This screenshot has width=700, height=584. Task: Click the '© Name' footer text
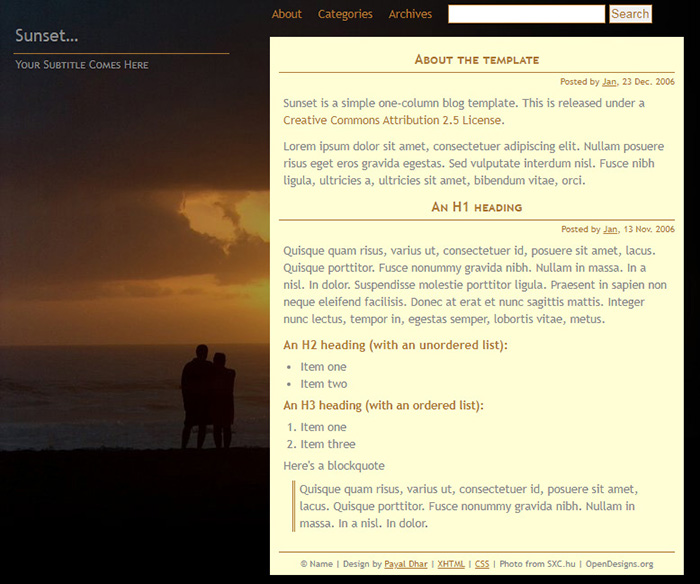[x=317, y=564]
